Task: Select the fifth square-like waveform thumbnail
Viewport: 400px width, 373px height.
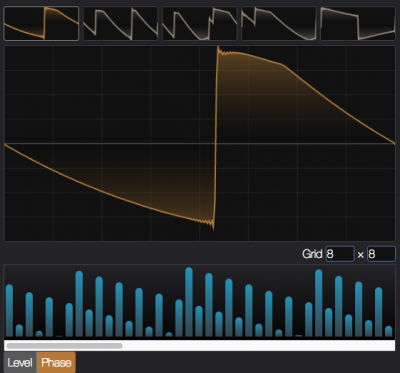Action: [x=358, y=23]
